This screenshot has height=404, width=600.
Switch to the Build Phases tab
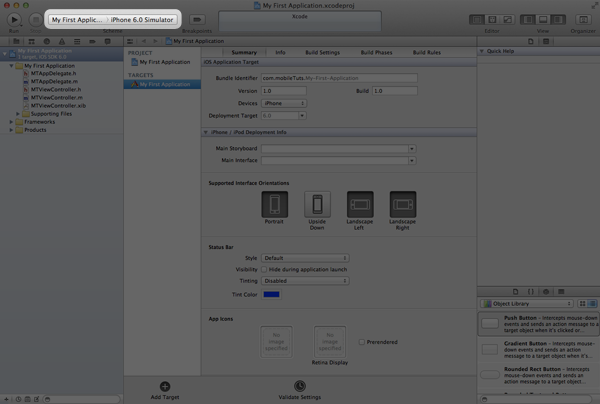tap(377, 52)
